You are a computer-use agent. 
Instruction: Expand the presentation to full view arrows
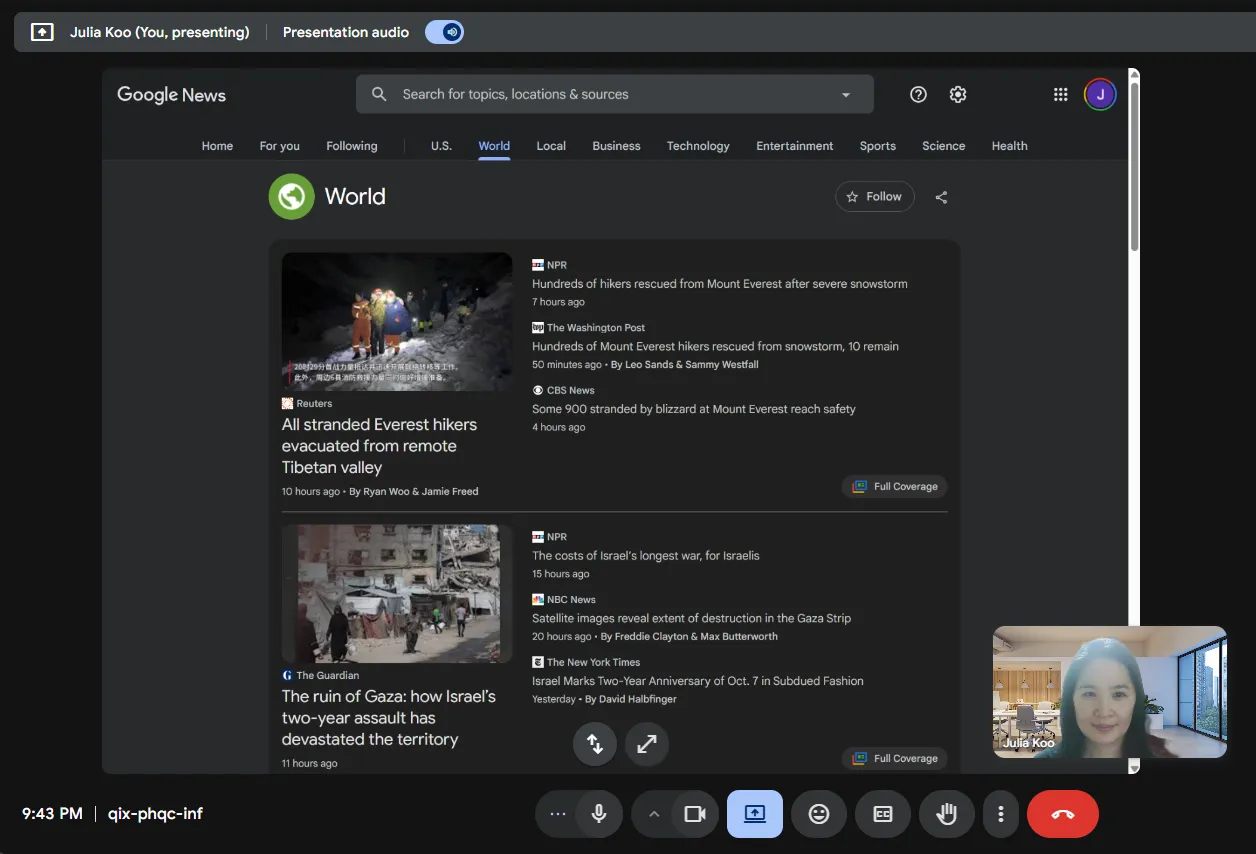point(647,744)
